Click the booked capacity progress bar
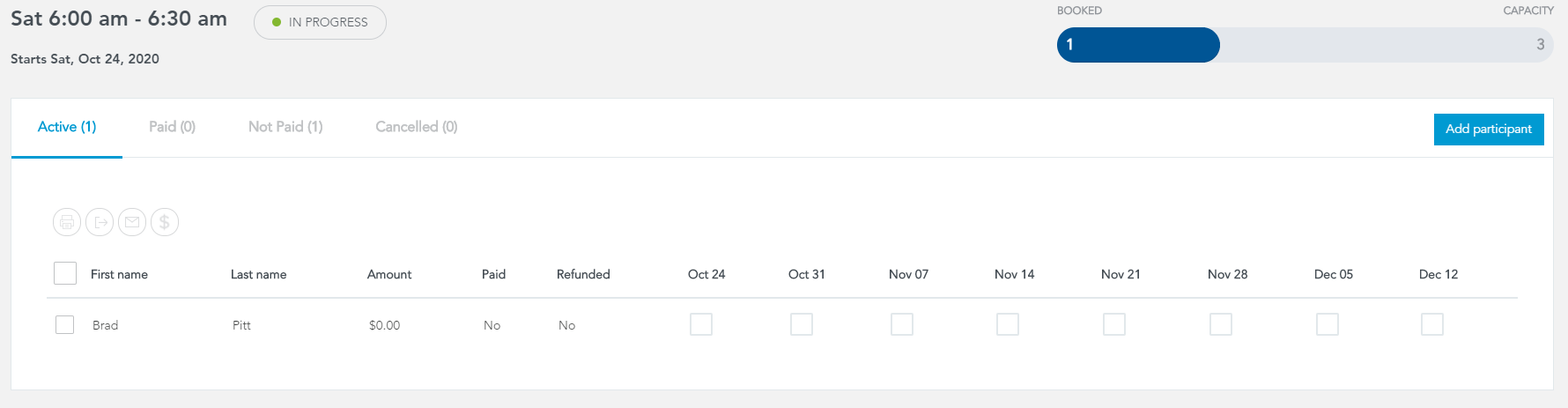 [x=1305, y=45]
